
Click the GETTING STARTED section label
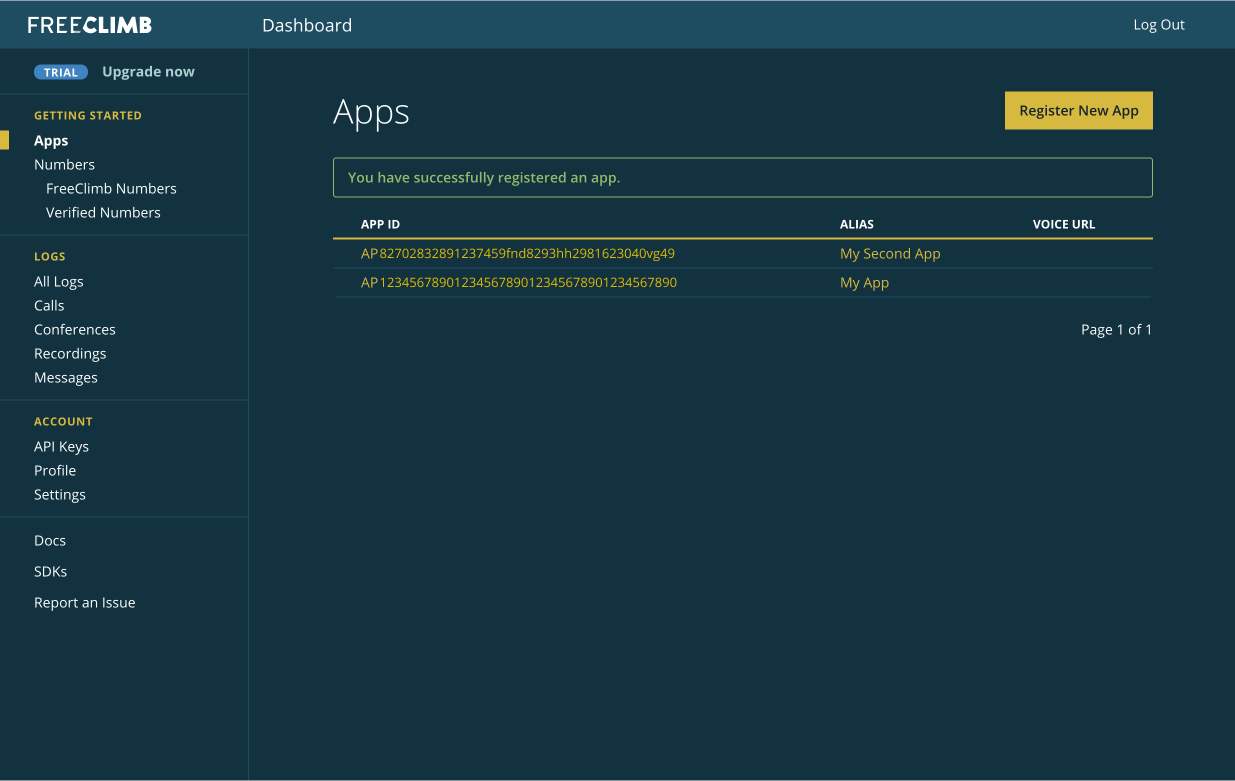pos(88,116)
